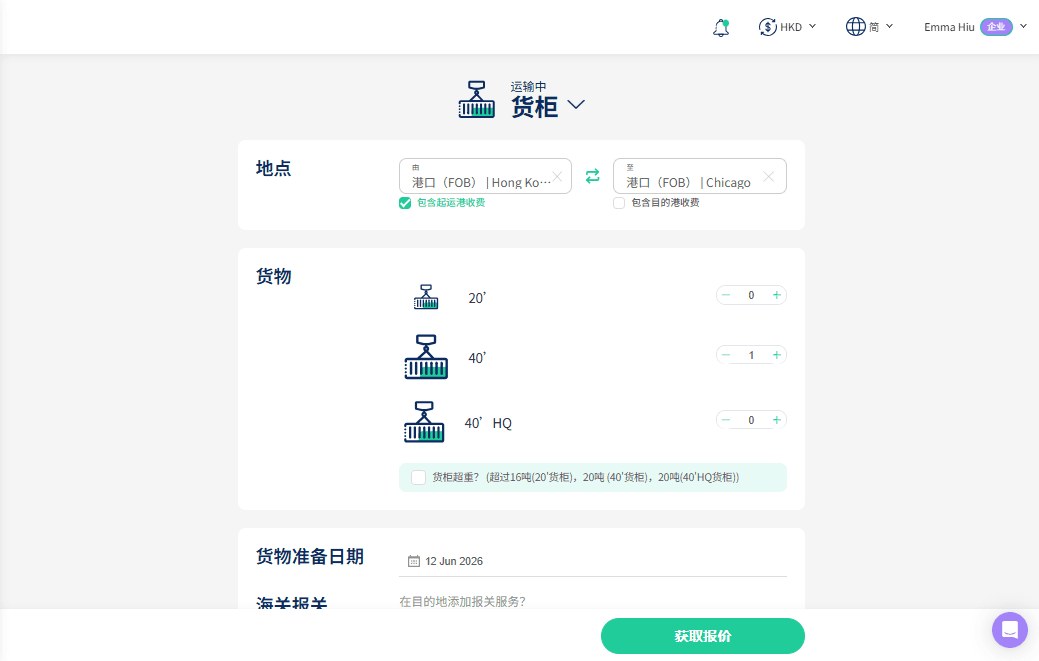The width and height of the screenshot is (1039, 661).
Task: Click the 运输中 label
Action: [528, 87]
